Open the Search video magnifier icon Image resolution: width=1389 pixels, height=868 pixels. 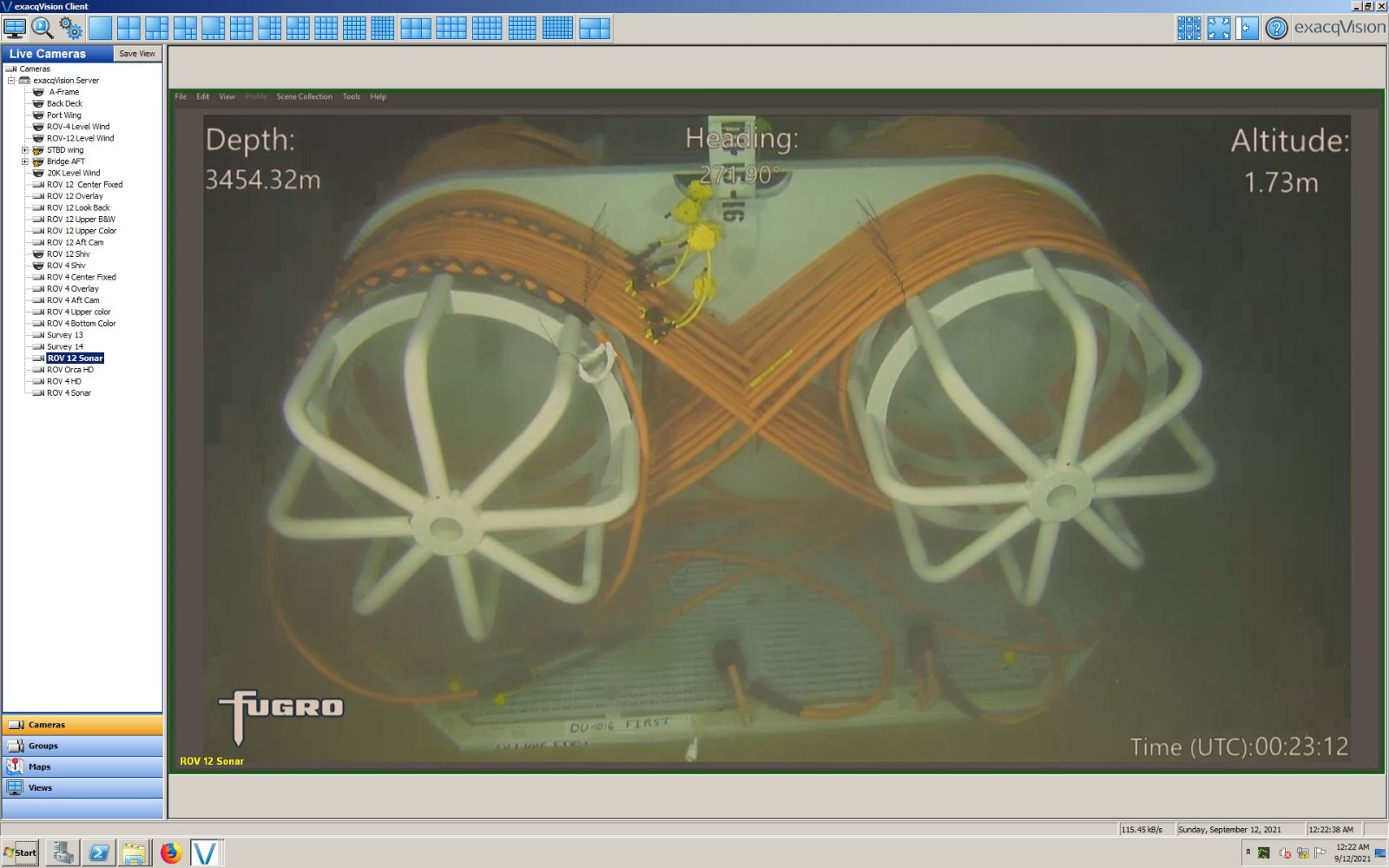[x=43, y=29]
